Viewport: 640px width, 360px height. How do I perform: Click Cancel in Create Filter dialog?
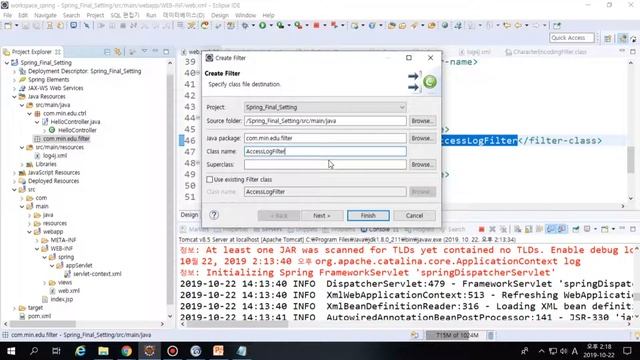point(414,216)
